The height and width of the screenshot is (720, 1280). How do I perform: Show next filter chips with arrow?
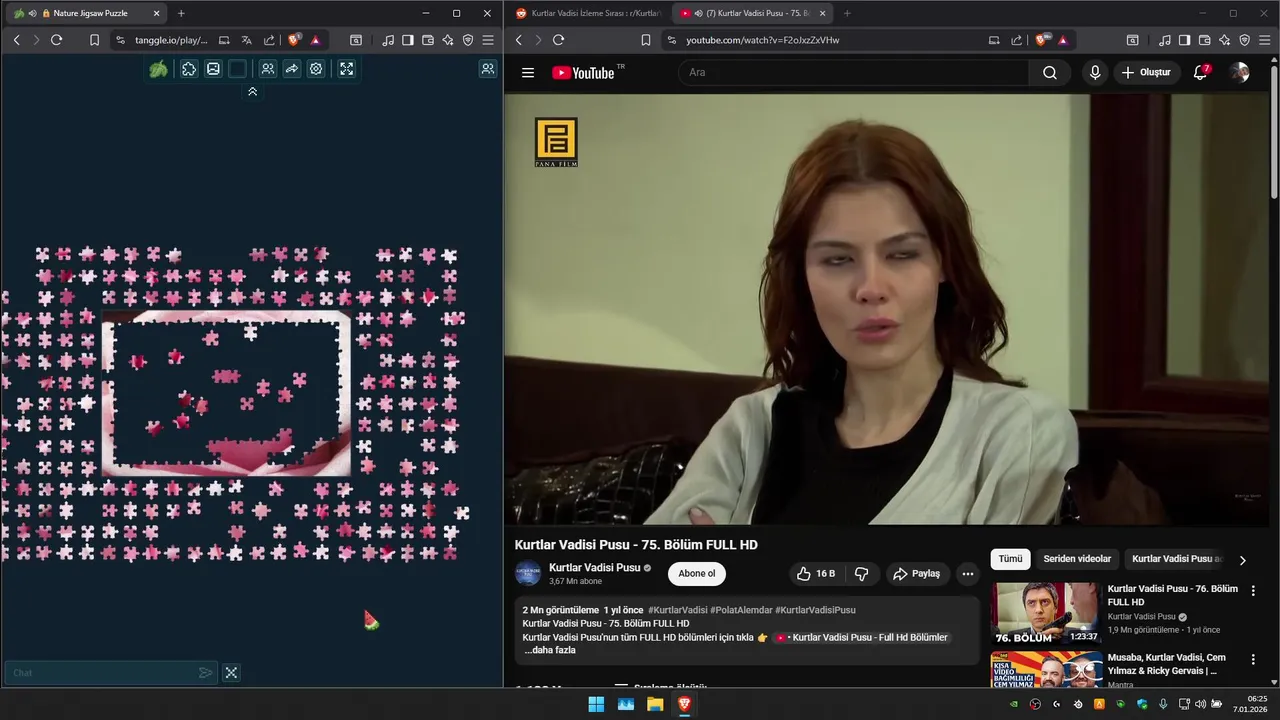click(x=1243, y=560)
